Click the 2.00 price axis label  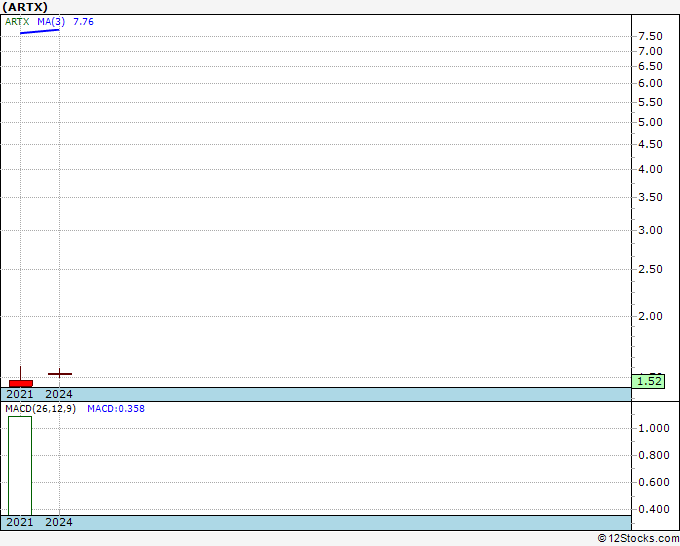coord(651,316)
